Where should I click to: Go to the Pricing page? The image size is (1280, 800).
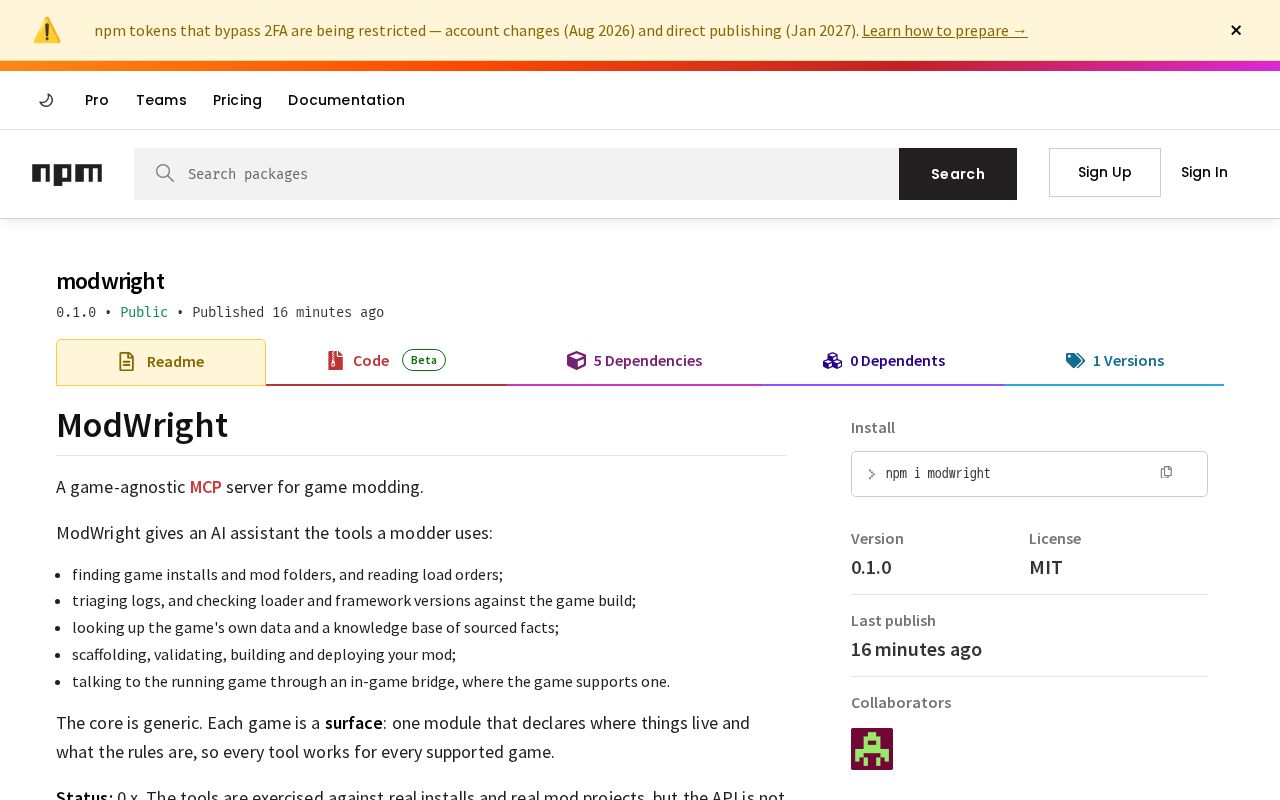237,100
